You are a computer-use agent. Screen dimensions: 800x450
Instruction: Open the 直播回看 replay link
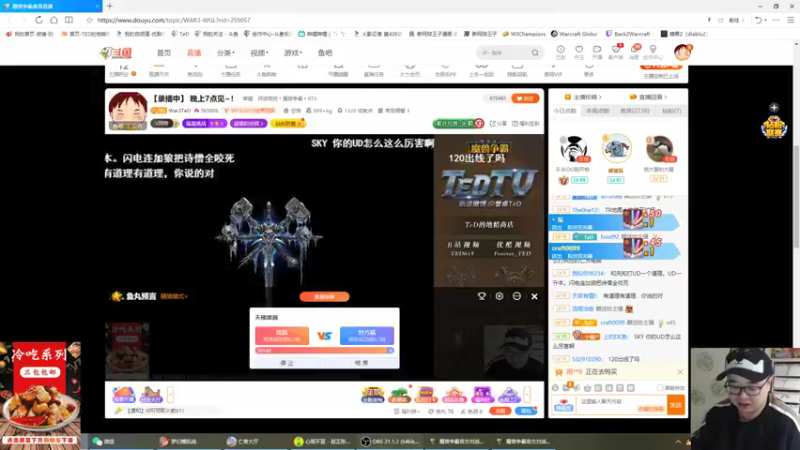tap(648, 97)
